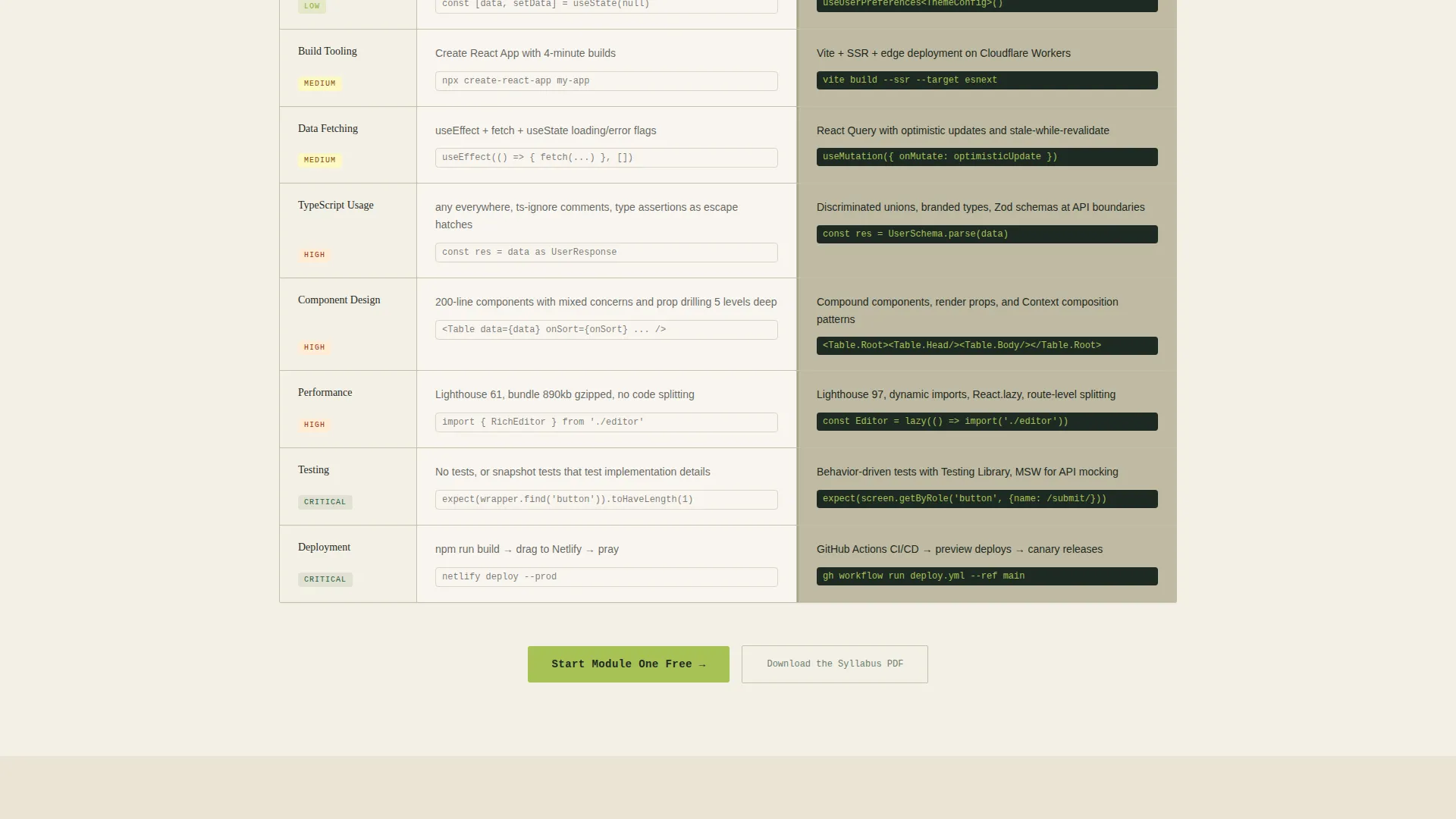The width and height of the screenshot is (1456, 819).
Task: Click the MEDIUM badge under Data Fetching
Action: pyautogui.click(x=319, y=160)
